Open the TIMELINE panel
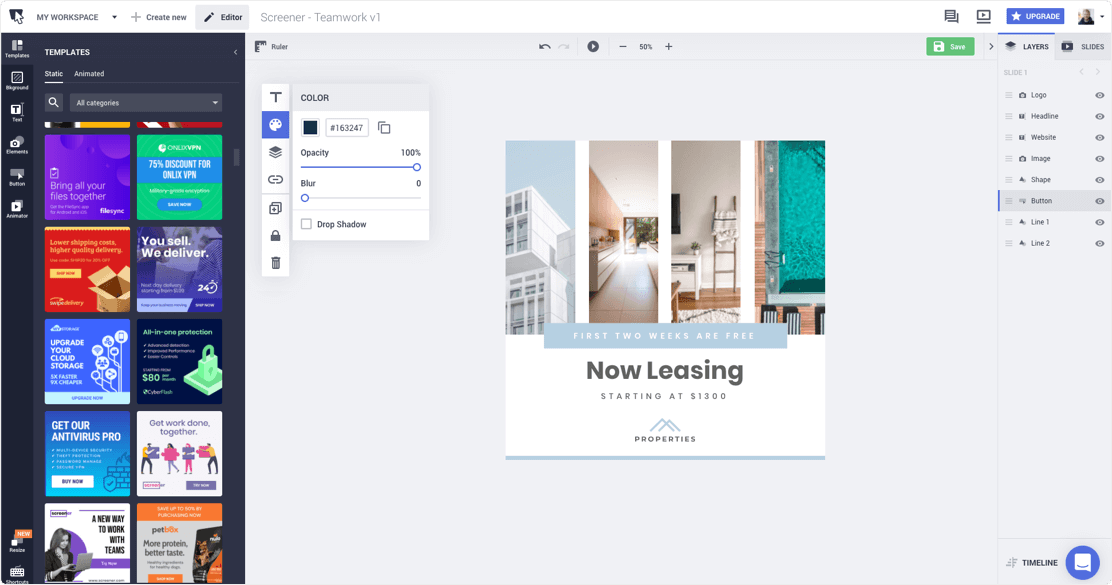This screenshot has width=1112, height=585. 1032,563
